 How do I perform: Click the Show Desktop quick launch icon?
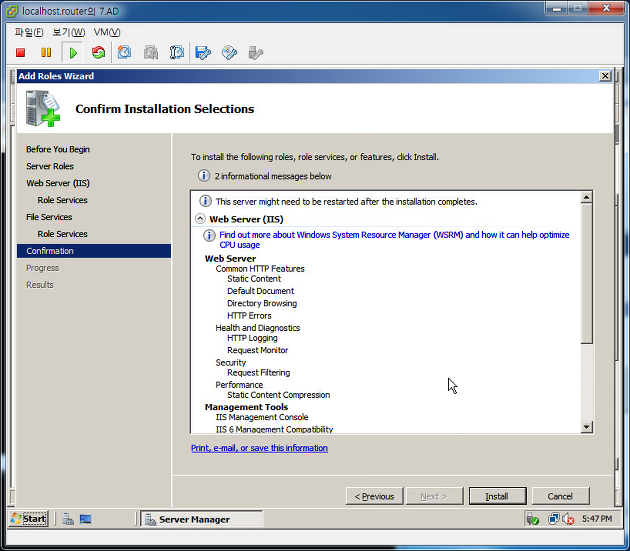click(x=85, y=519)
